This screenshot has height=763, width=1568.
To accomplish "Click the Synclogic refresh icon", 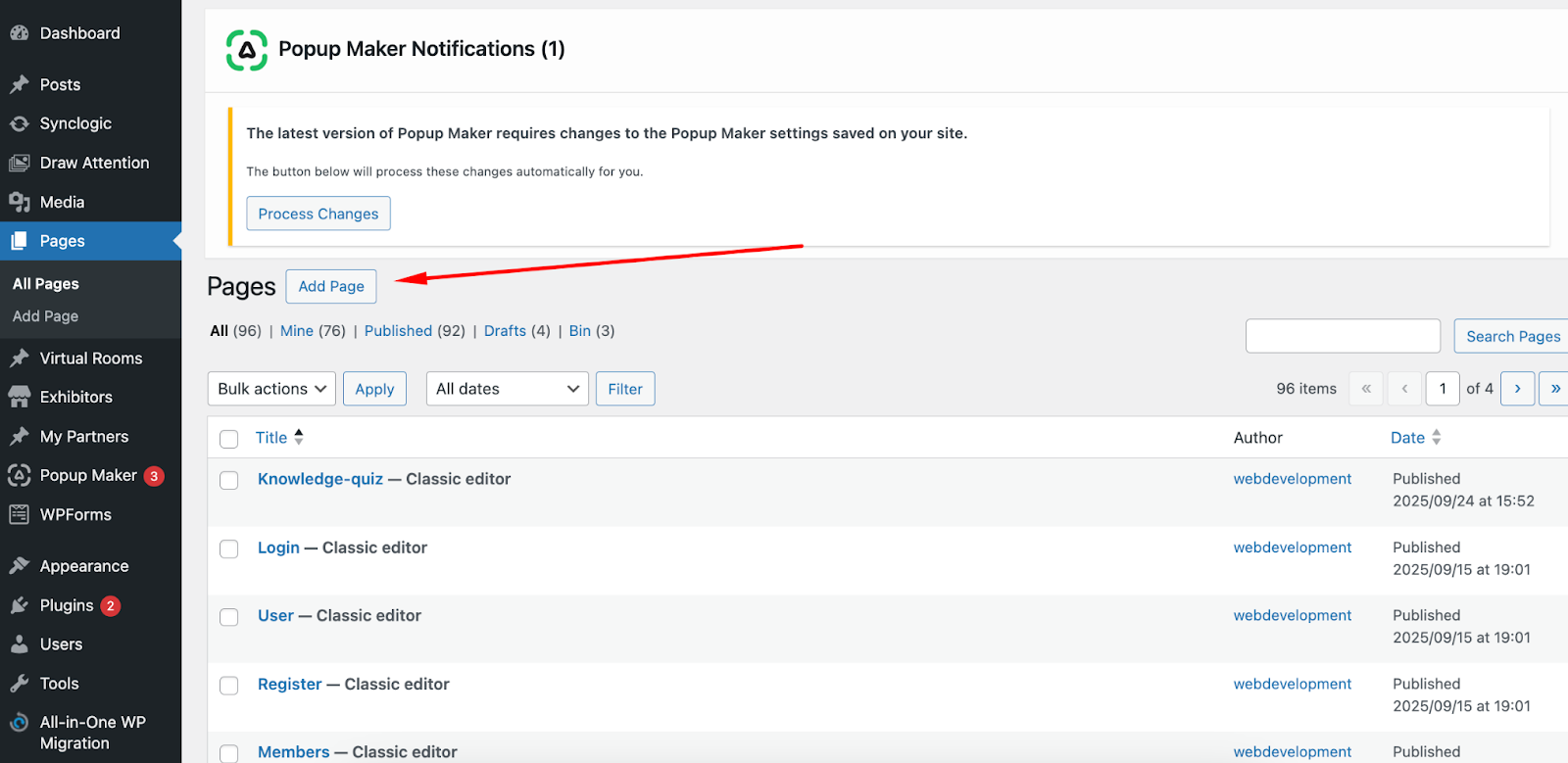I will (x=20, y=123).
